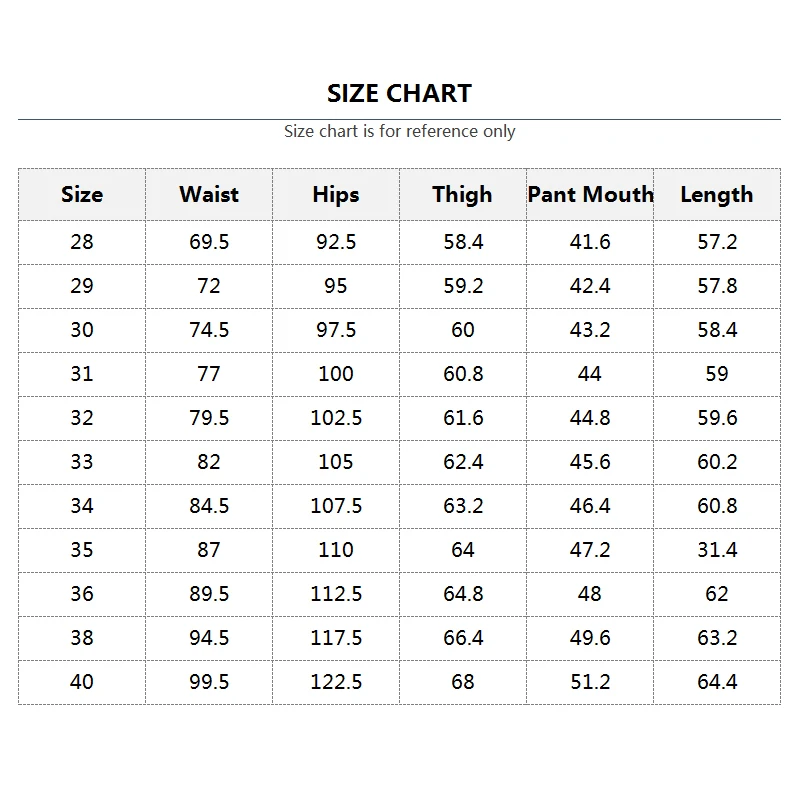This screenshot has width=800, height=800.
Task: Click length value 57.8 for size 29
Action: point(717,286)
